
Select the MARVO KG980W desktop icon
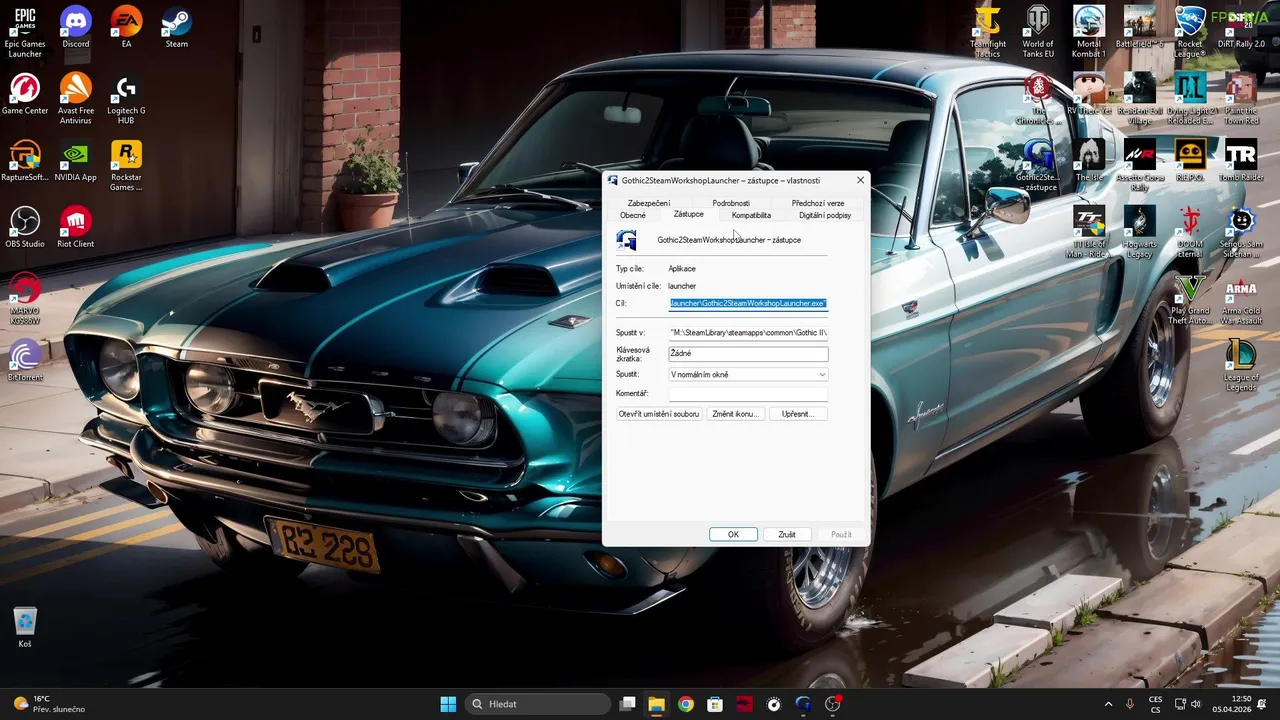[25, 299]
